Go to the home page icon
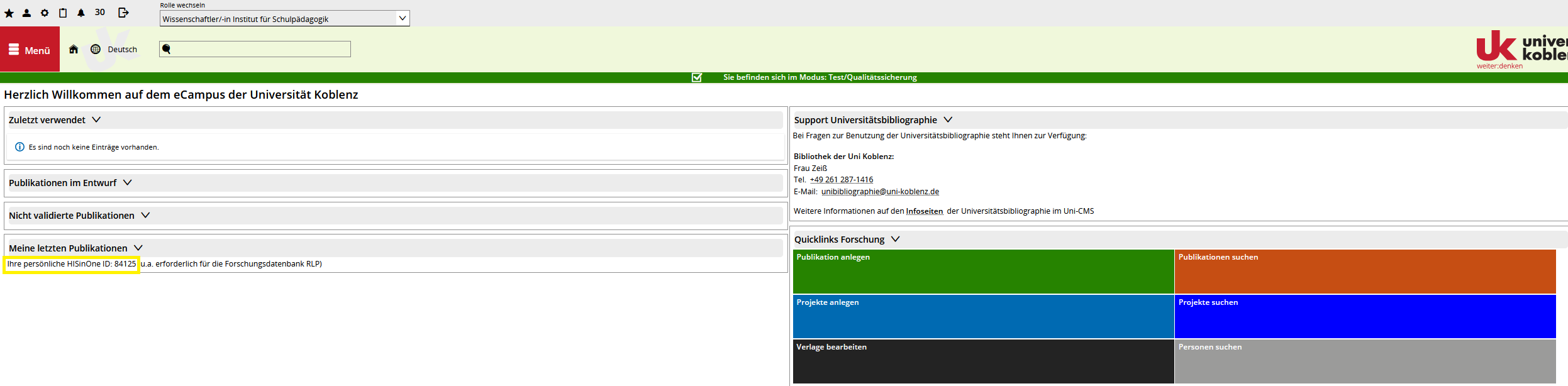Viewport: 1568px width, 386px height. (74, 50)
